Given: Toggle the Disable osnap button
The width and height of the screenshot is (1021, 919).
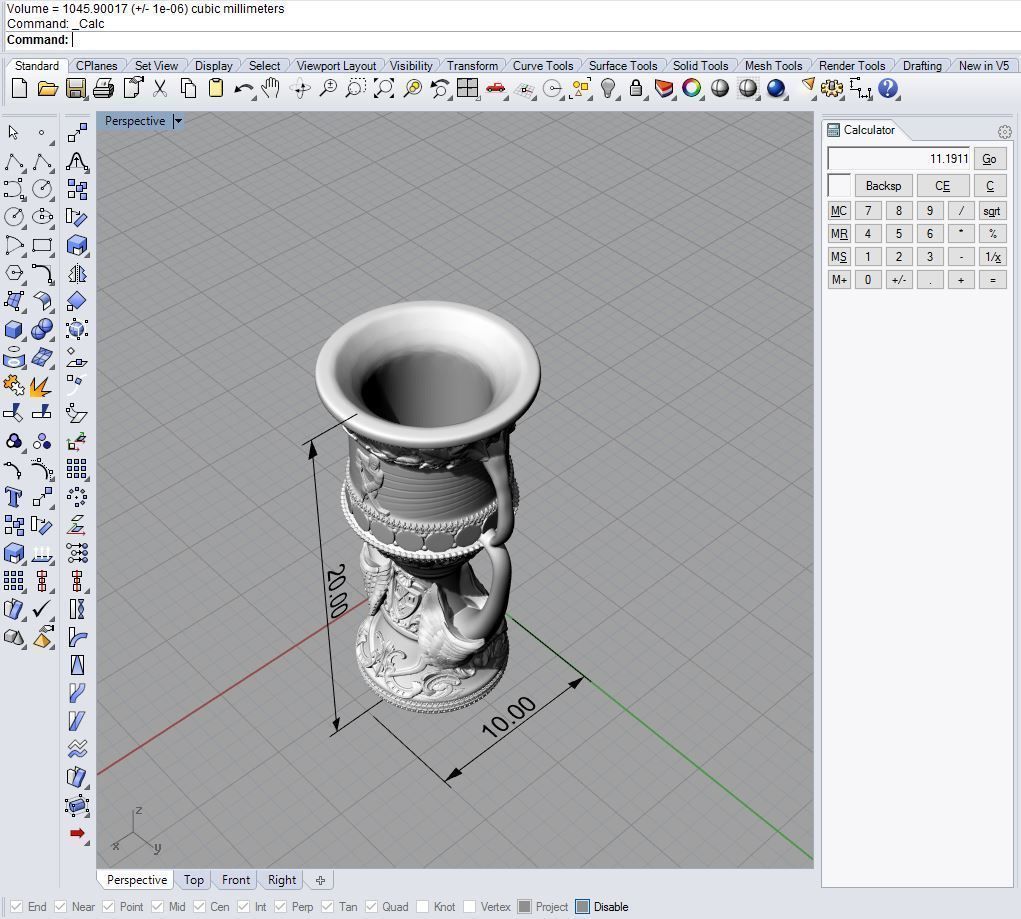Looking at the screenshot, I should click(583, 907).
